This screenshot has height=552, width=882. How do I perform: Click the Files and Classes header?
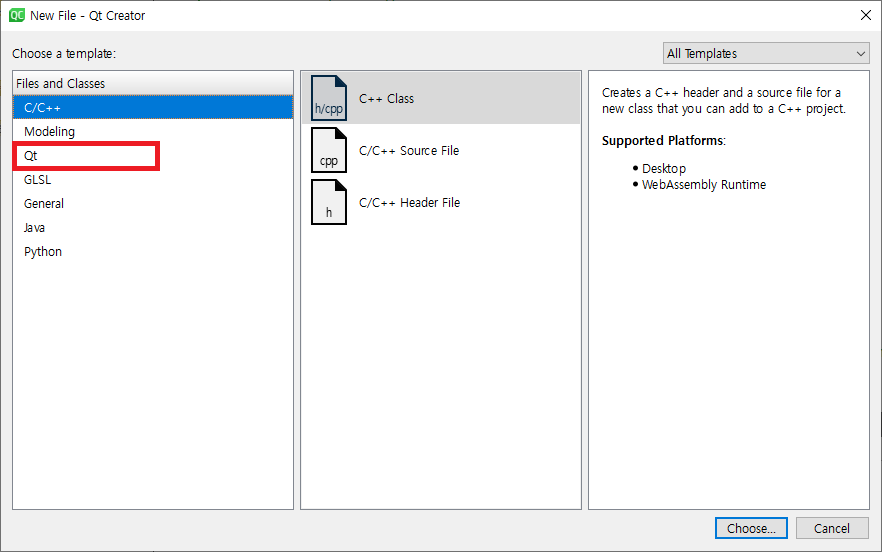pyautogui.click(x=153, y=83)
